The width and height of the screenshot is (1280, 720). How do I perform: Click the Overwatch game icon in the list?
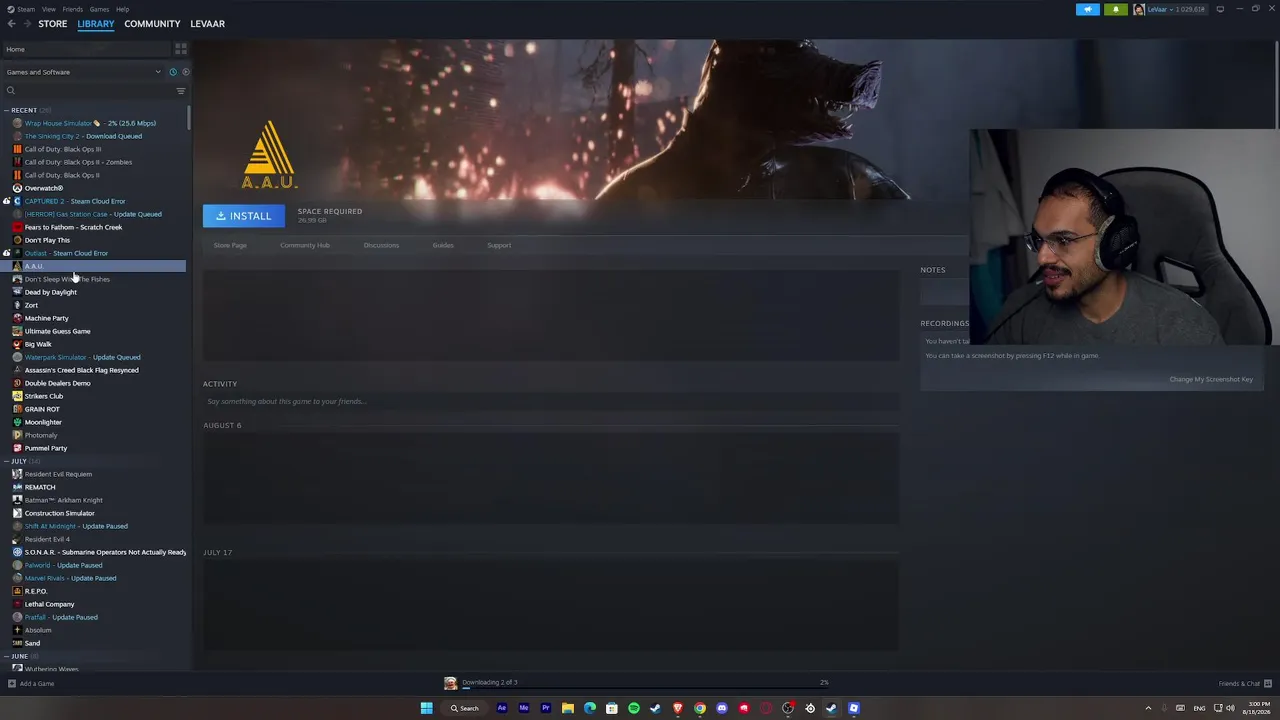click(17, 188)
